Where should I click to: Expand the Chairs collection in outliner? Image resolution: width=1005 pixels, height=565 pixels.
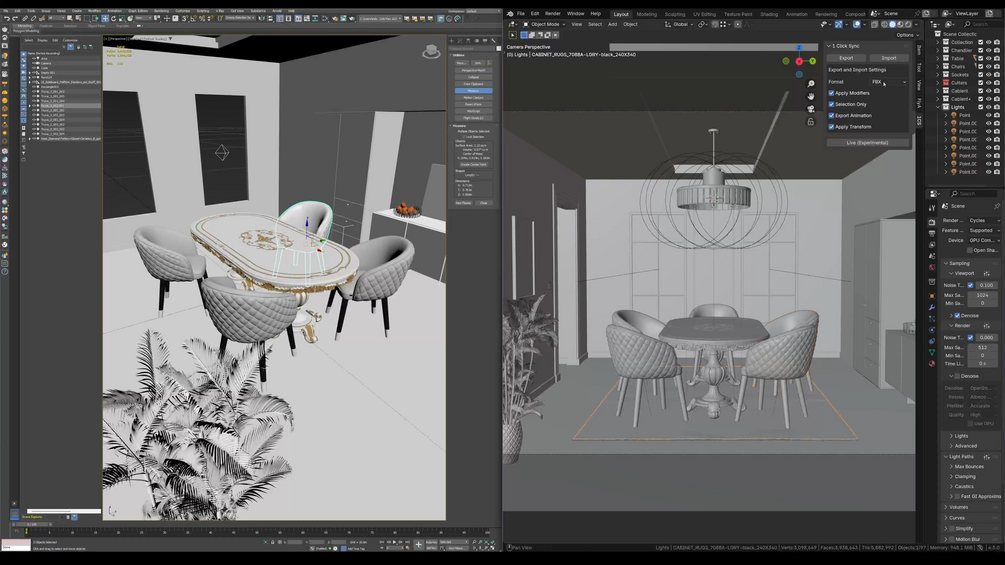coord(938,66)
